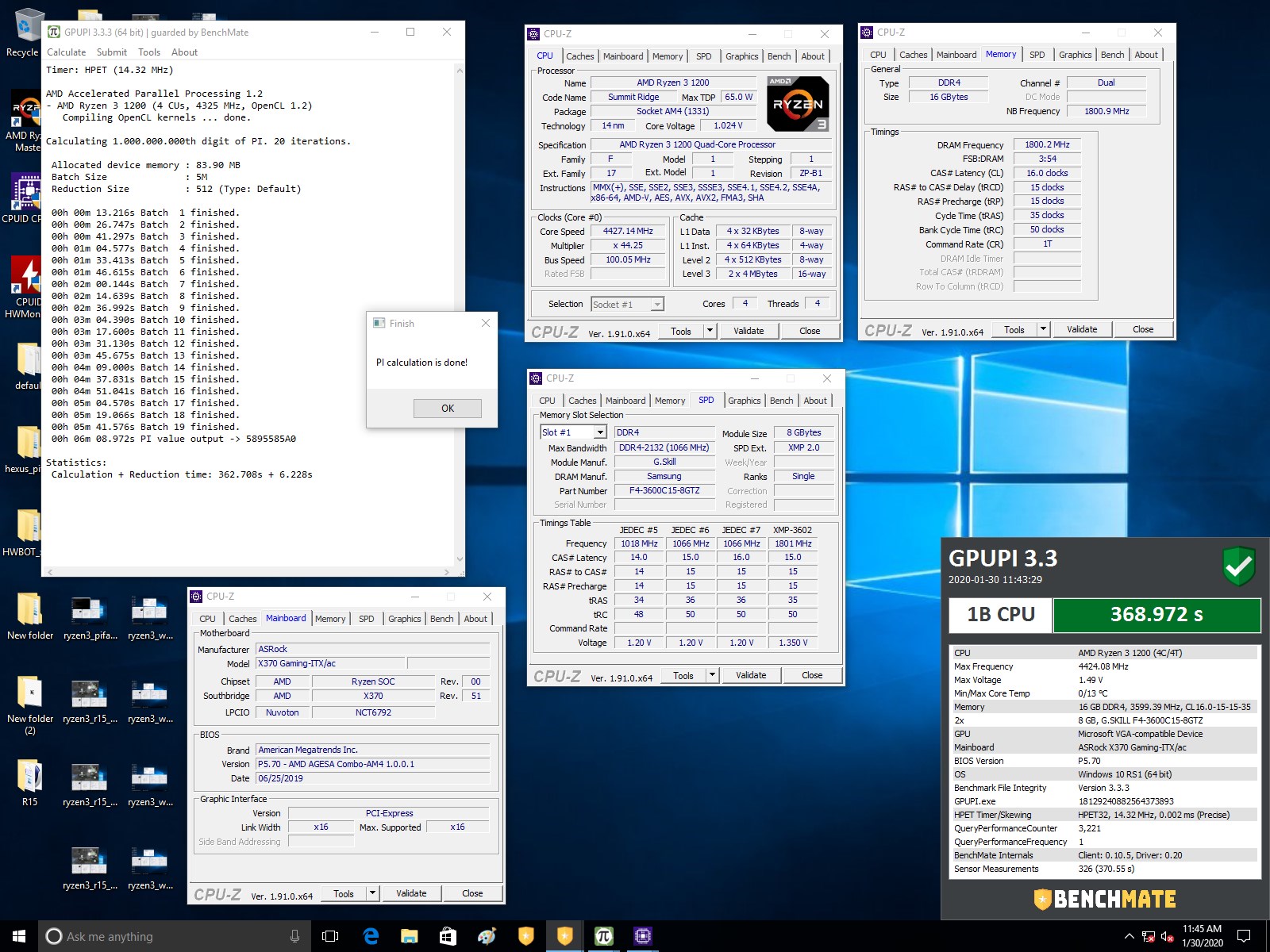Show hidden system tray icons

(1129, 937)
